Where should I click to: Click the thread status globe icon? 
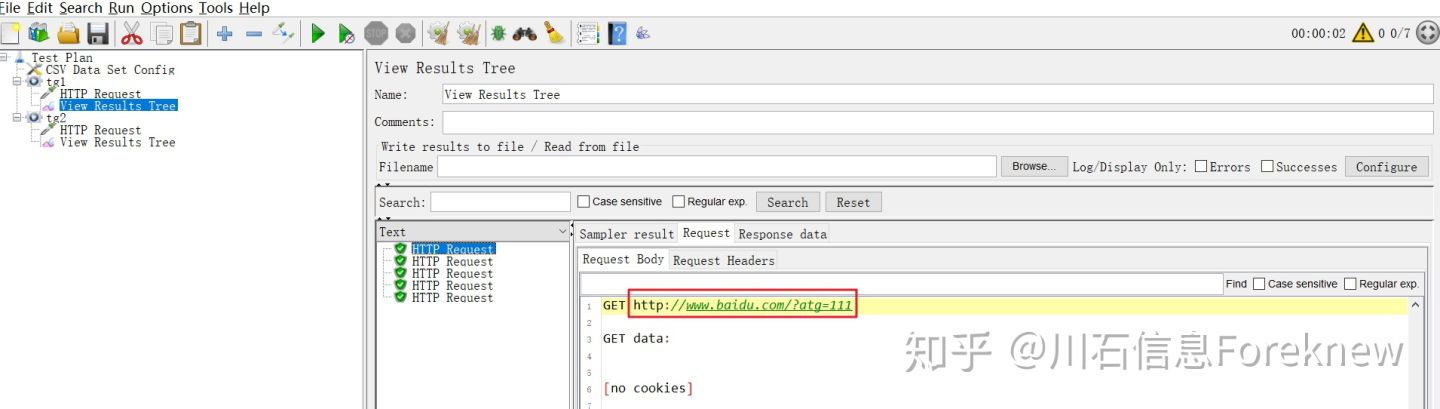click(x=1427, y=33)
